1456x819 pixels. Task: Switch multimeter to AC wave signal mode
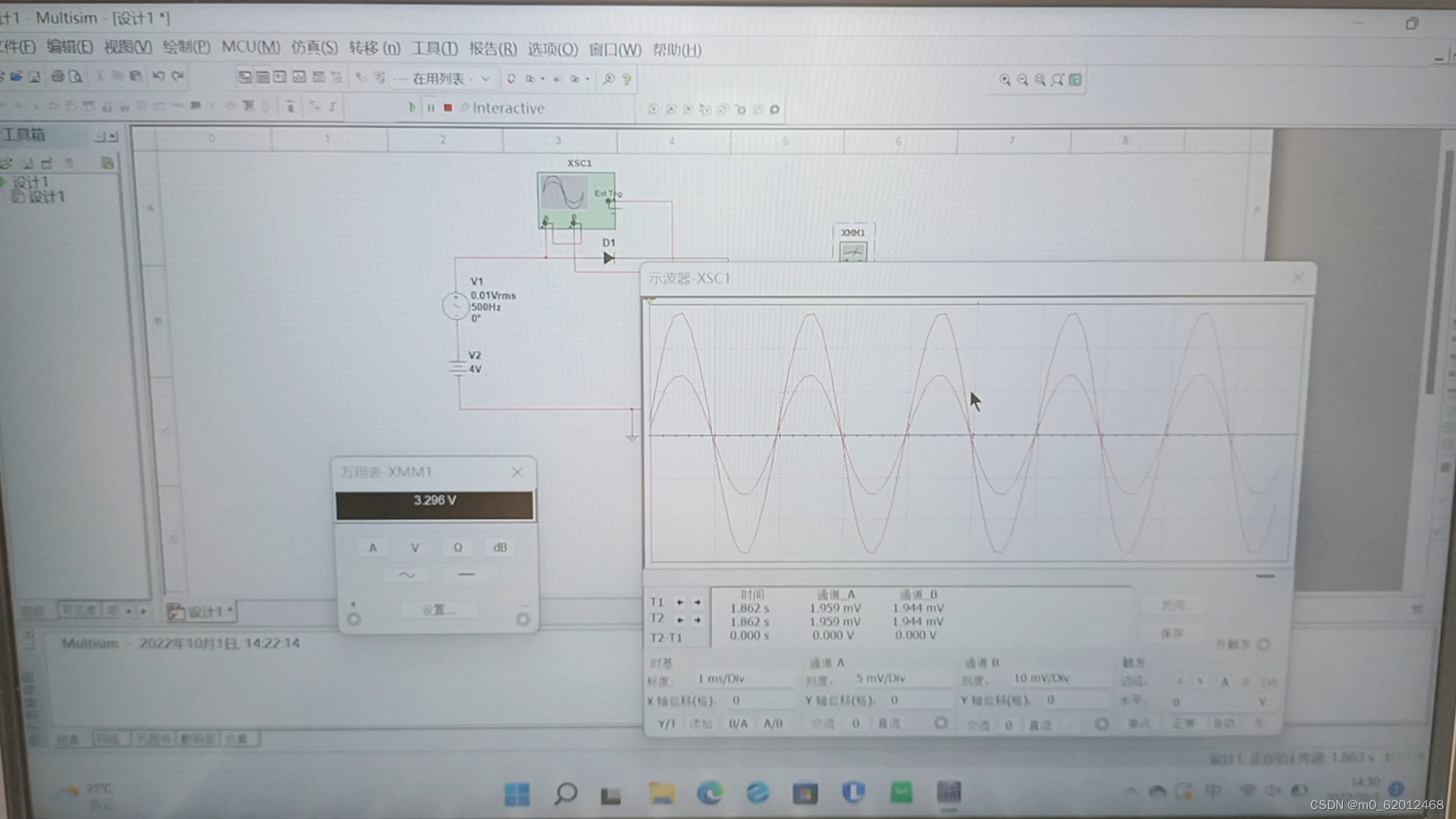pyautogui.click(x=407, y=575)
